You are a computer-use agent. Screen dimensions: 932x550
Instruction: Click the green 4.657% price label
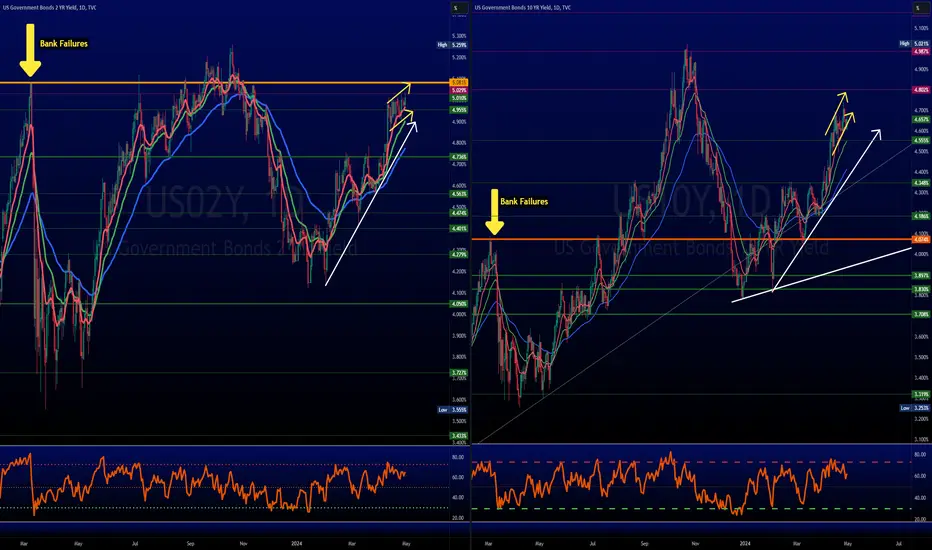(x=921, y=120)
